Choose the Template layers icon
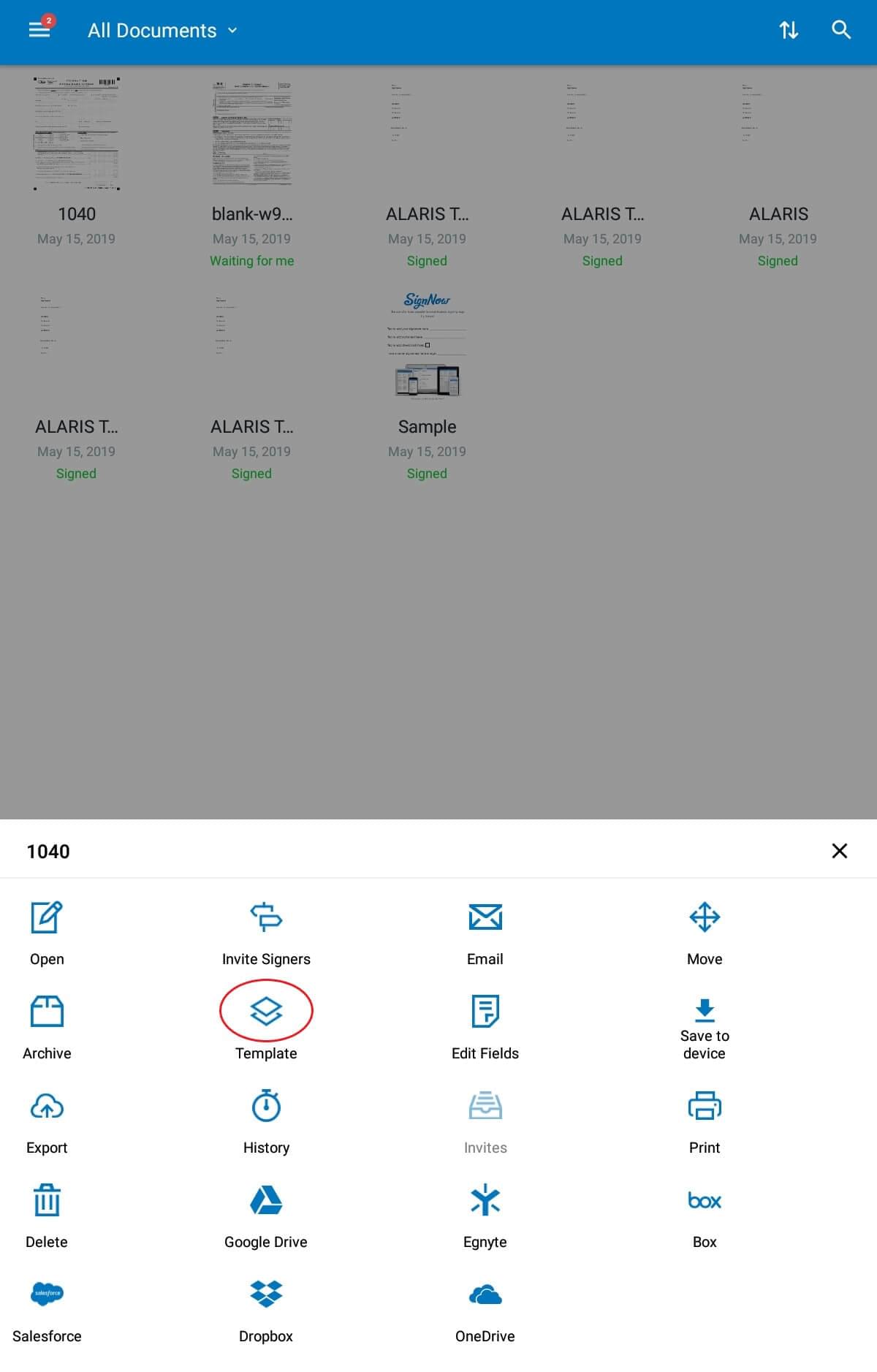 266,1012
